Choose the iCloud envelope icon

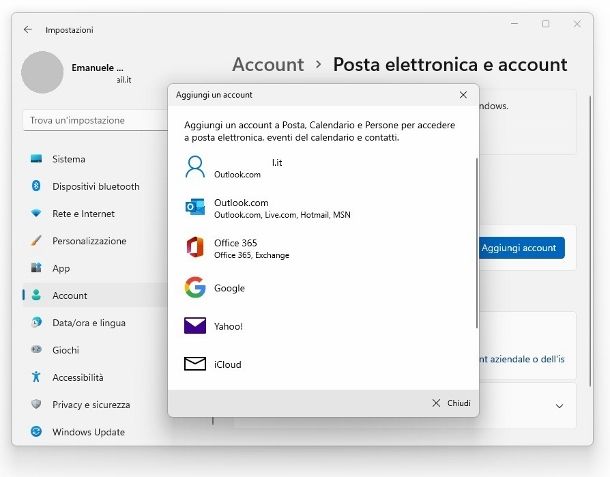coord(195,364)
